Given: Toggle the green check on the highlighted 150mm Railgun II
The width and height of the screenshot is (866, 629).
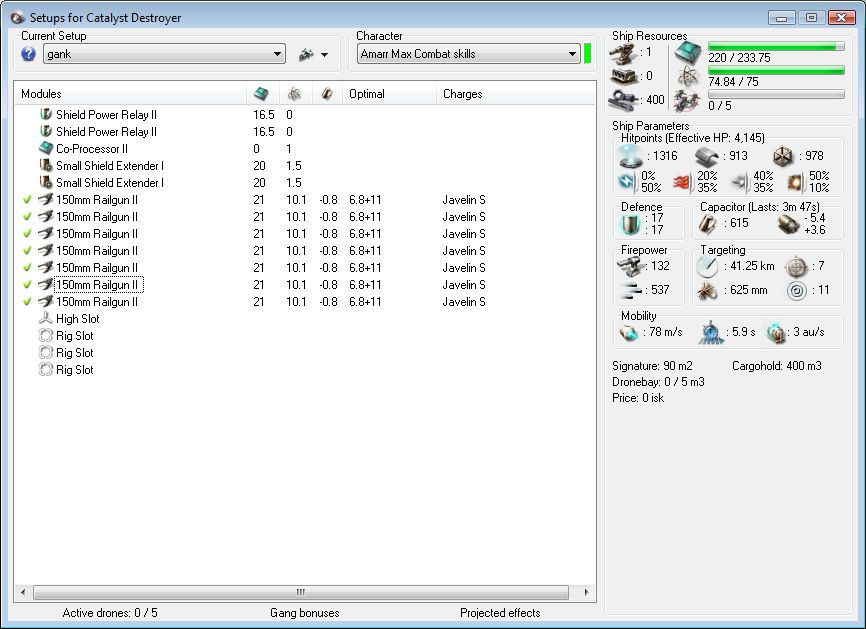Looking at the screenshot, I should [x=27, y=284].
